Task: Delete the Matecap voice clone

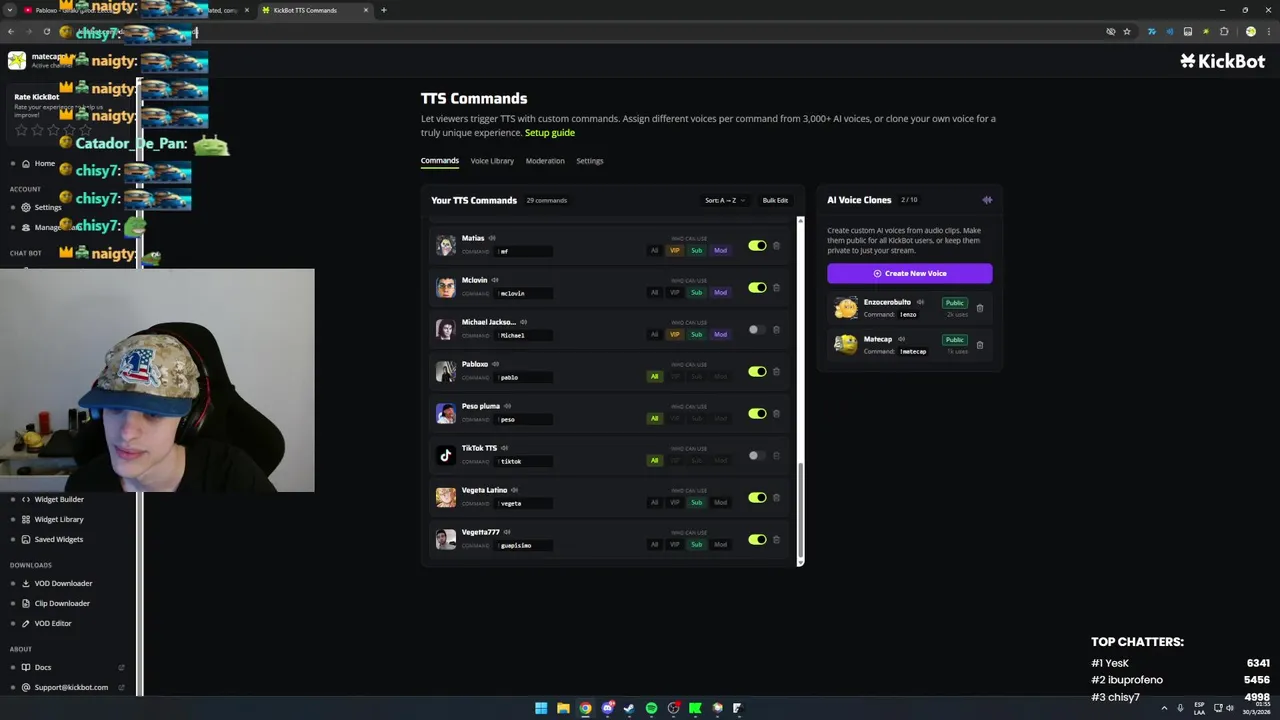Action: pyautogui.click(x=979, y=345)
